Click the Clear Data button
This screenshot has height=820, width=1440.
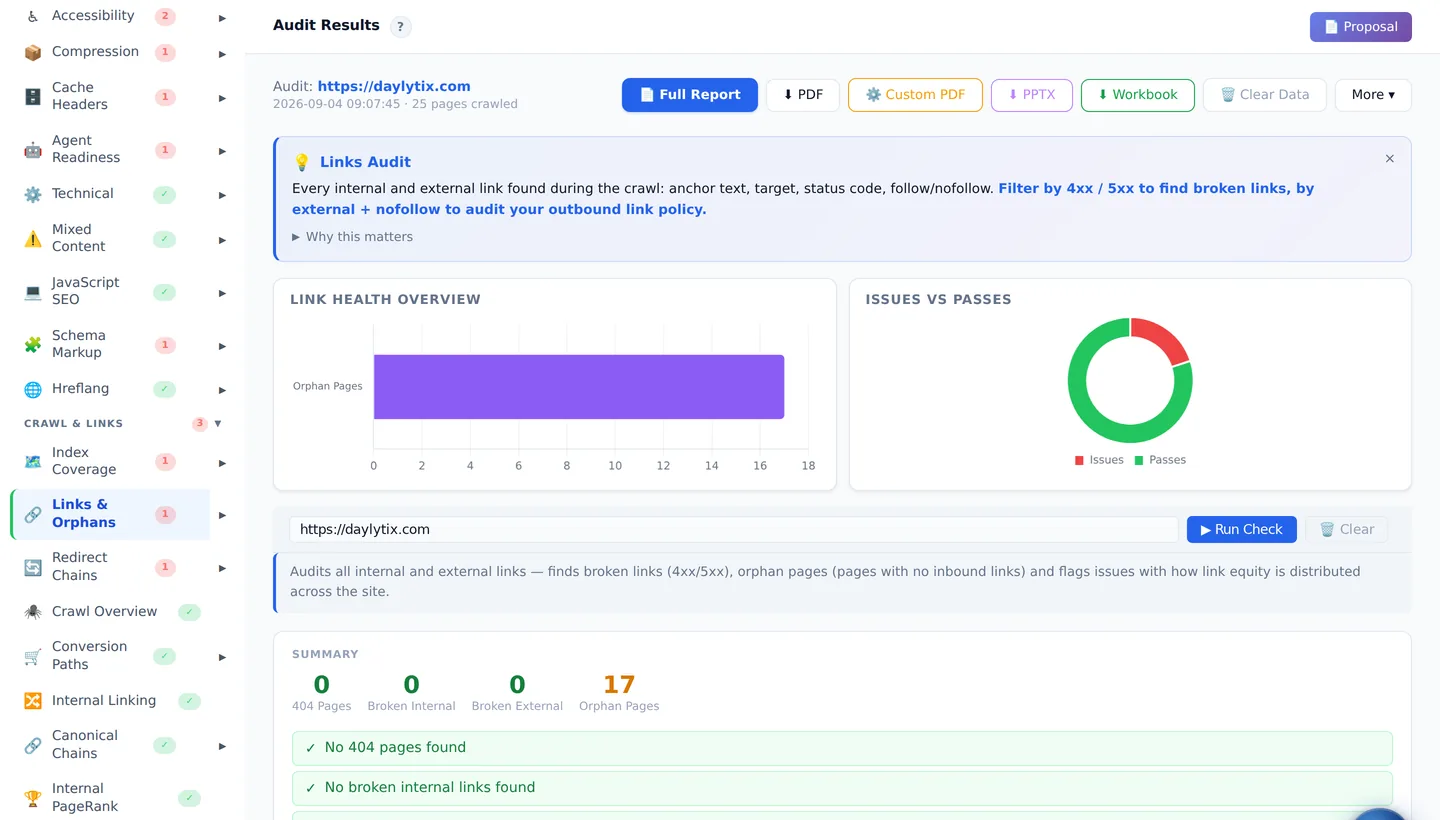[x=1265, y=95]
